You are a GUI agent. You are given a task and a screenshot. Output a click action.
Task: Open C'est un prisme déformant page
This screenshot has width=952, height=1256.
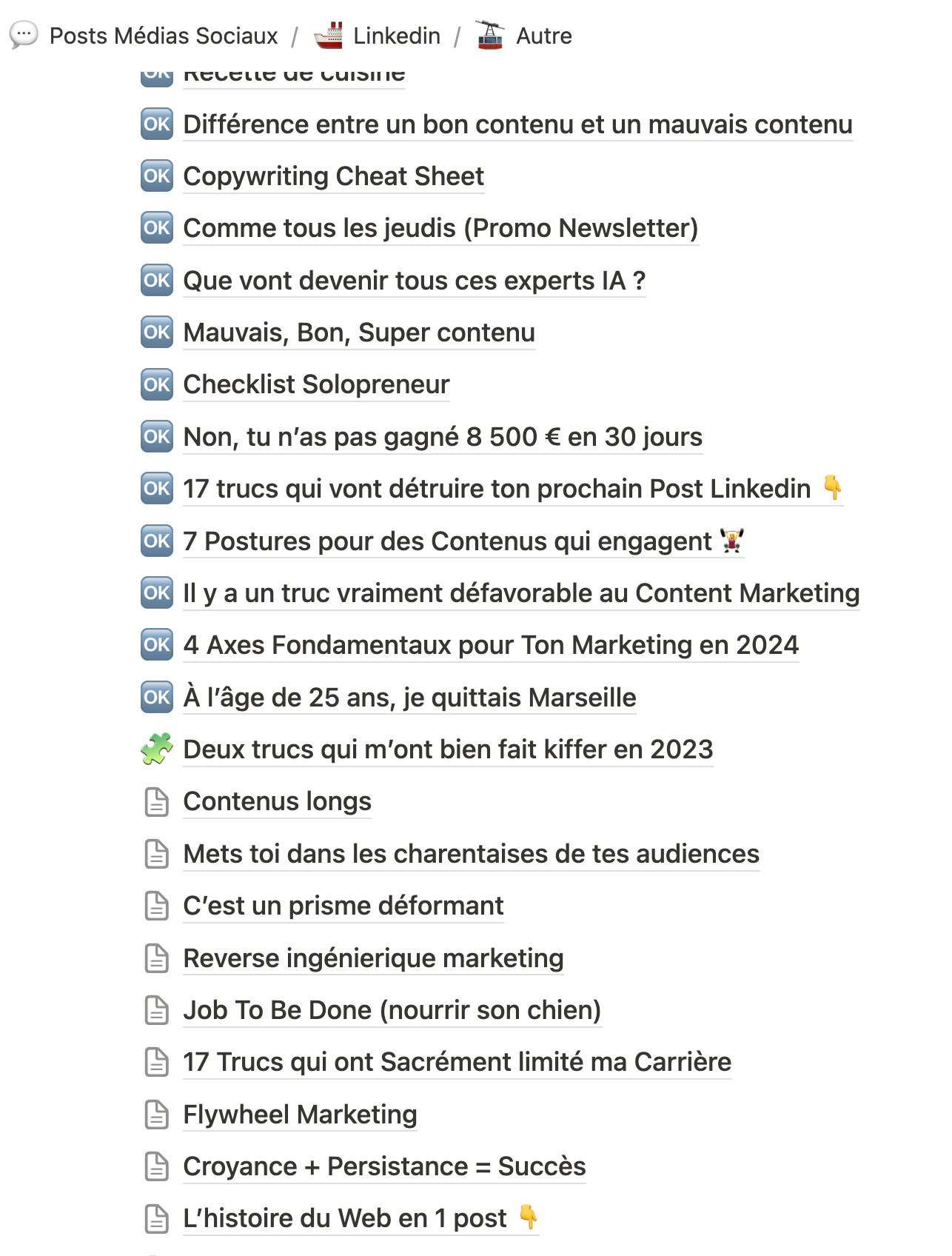click(343, 905)
